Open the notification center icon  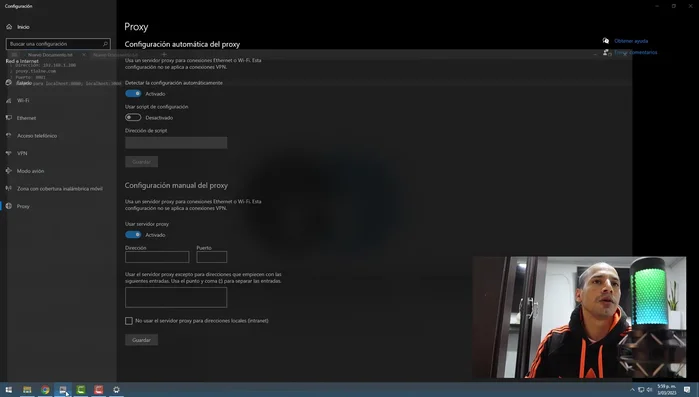pyautogui.click(x=687, y=390)
